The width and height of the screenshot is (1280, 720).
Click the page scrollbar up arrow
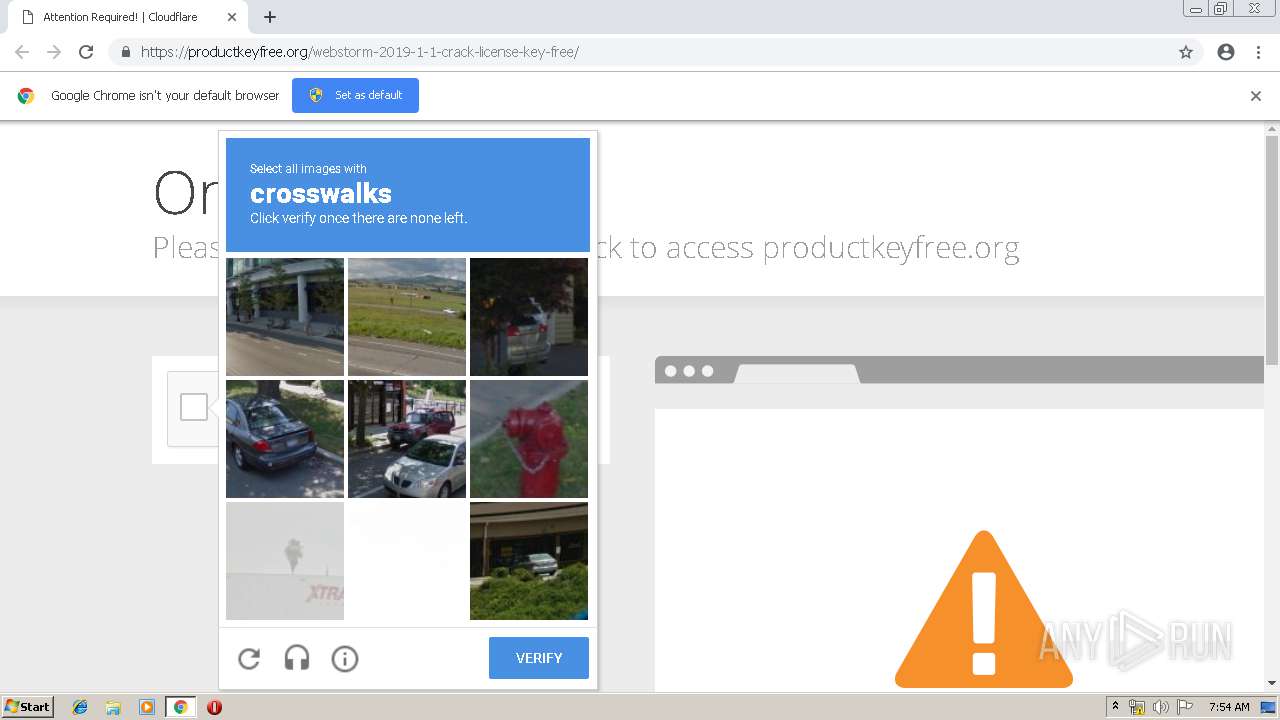[x=1272, y=129]
